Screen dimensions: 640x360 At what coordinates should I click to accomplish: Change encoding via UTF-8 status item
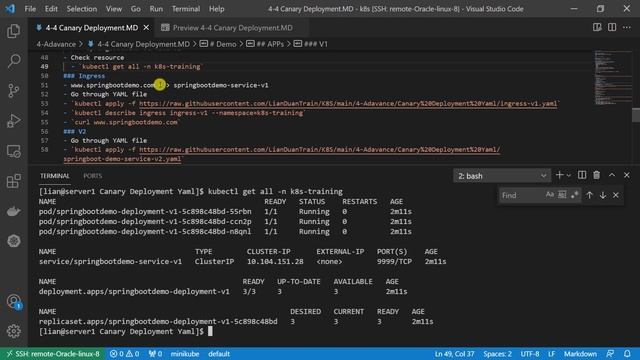(x=530, y=353)
